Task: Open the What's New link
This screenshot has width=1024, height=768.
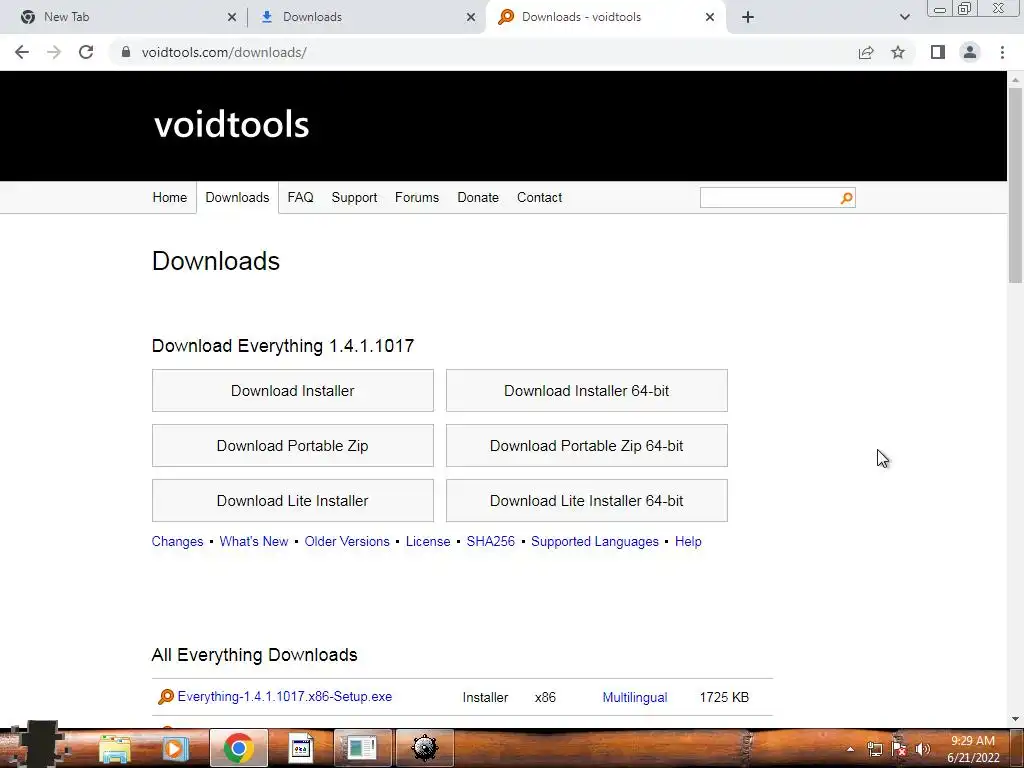Action: coord(253,541)
